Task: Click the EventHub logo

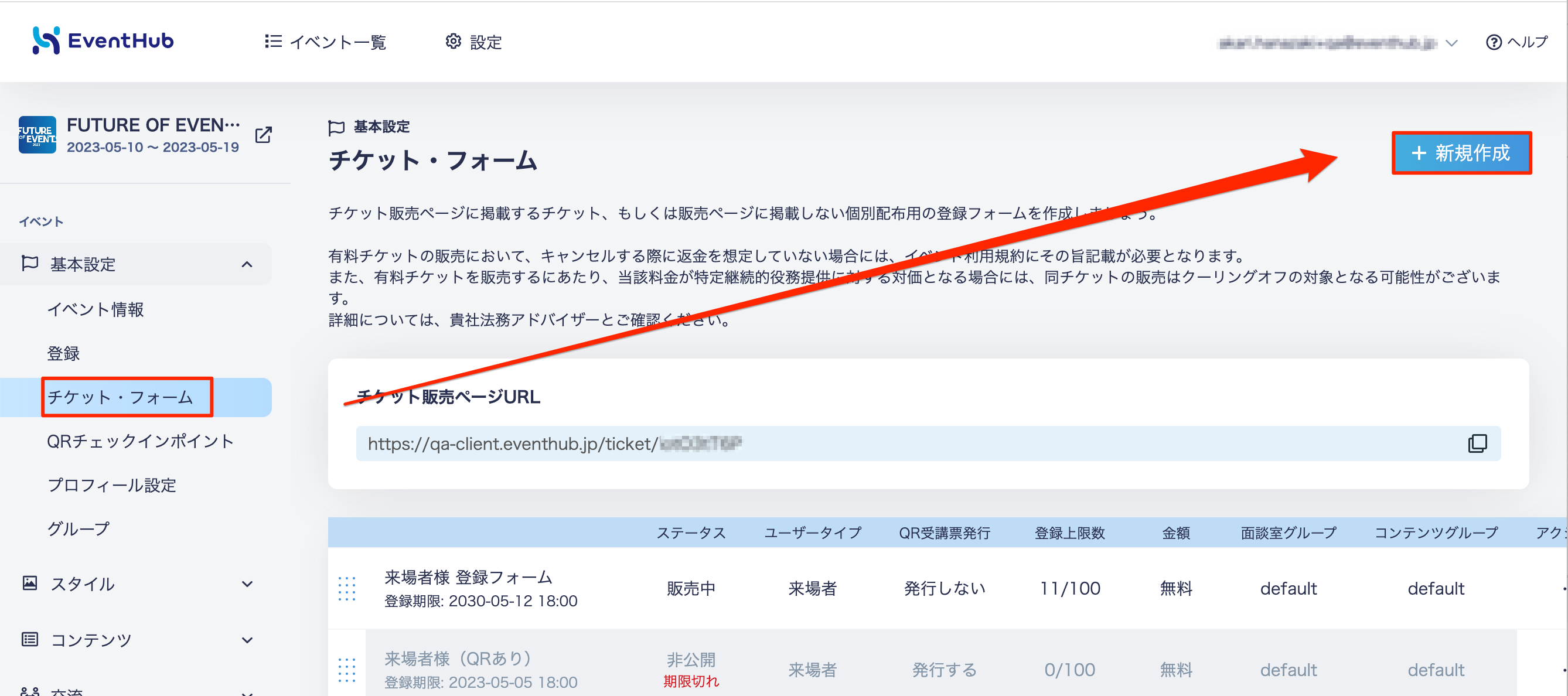Action: click(103, 41)
